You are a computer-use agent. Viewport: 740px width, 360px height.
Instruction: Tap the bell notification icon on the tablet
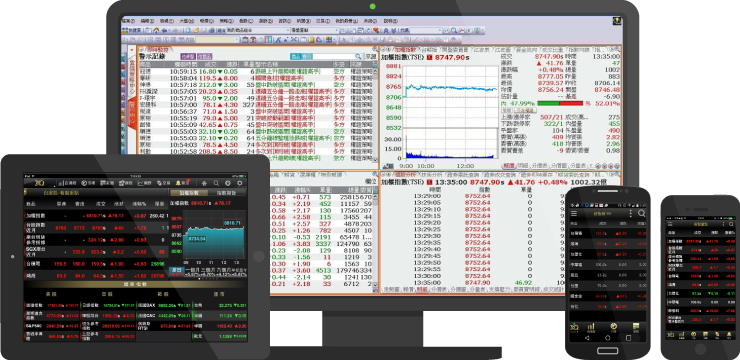tap(178, 183)
